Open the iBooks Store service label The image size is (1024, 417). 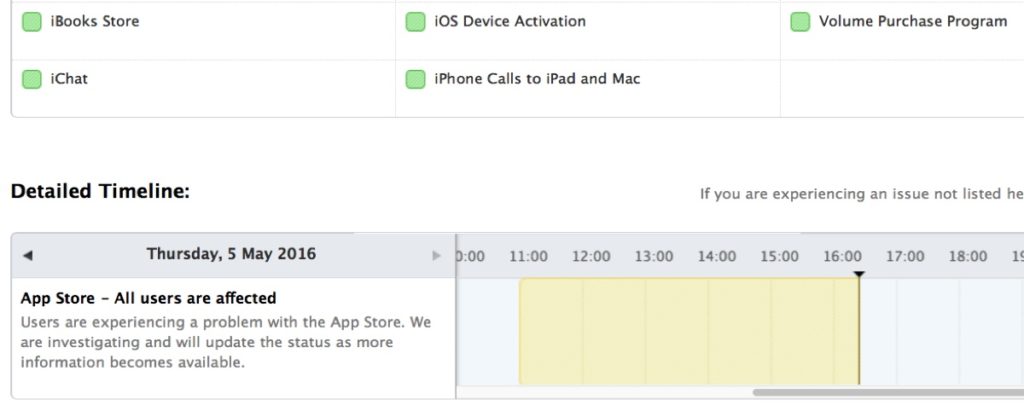tap(94, 21)
